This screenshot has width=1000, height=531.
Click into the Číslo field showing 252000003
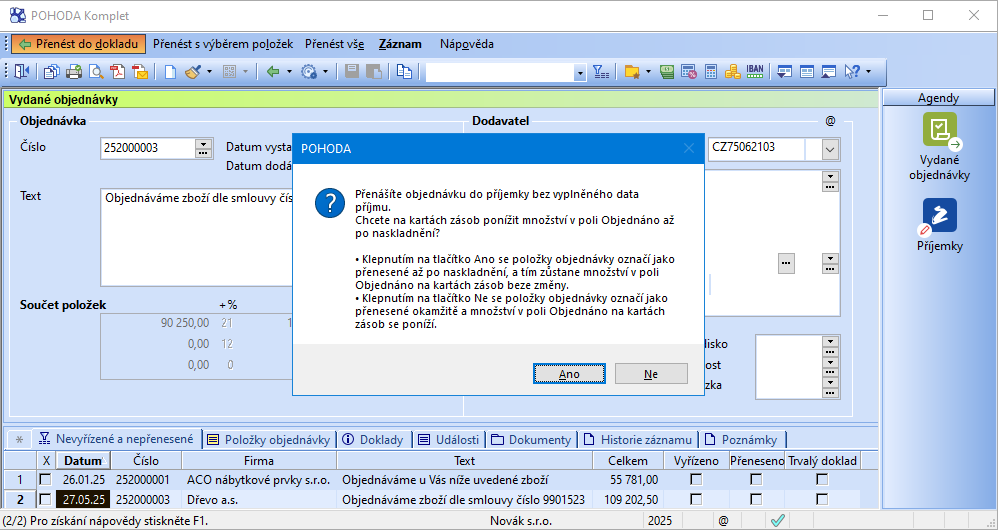click(148, 148)
